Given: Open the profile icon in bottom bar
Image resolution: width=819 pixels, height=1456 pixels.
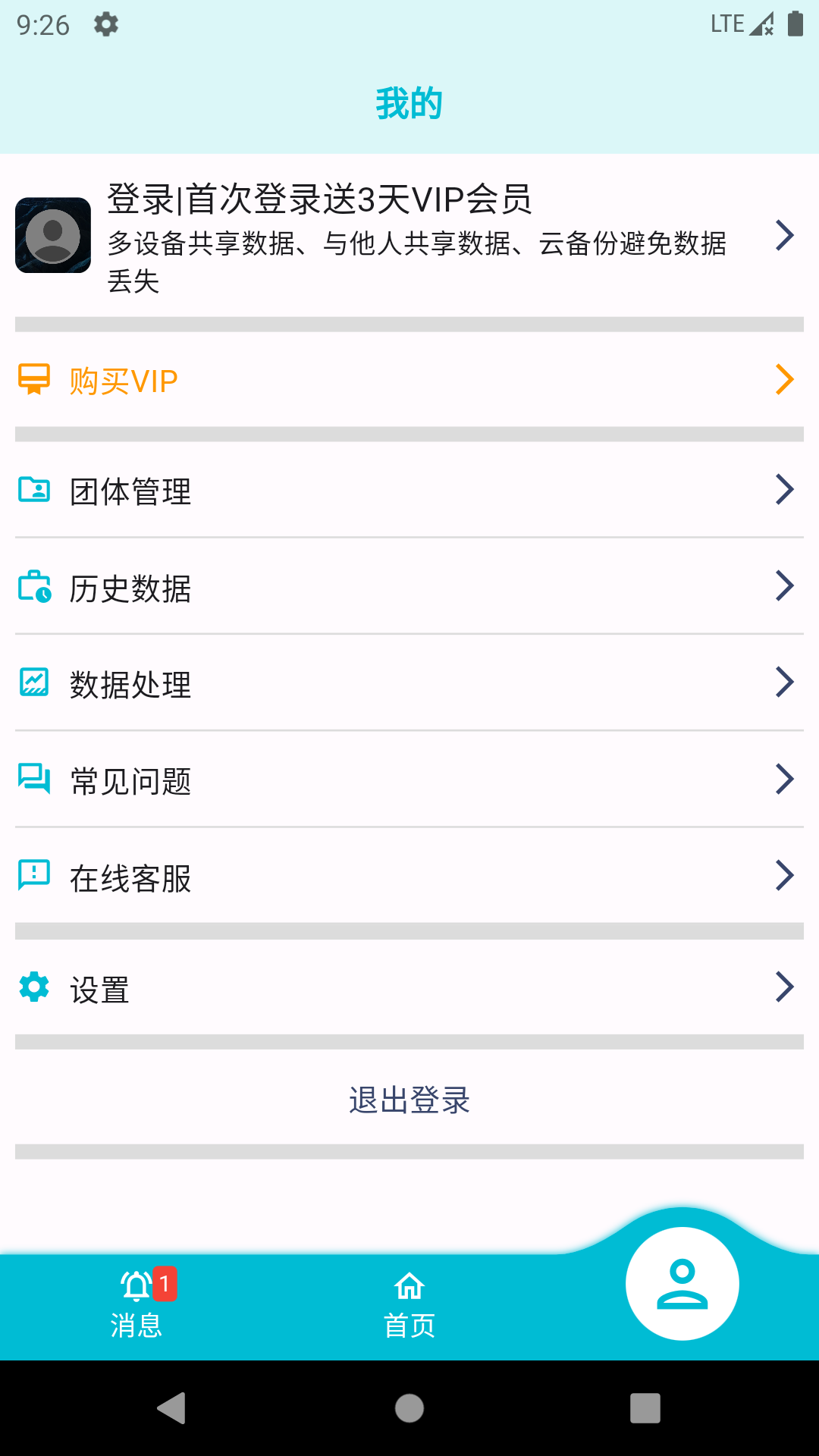Looking at the screenshot, I should (x=682, y=1283).
